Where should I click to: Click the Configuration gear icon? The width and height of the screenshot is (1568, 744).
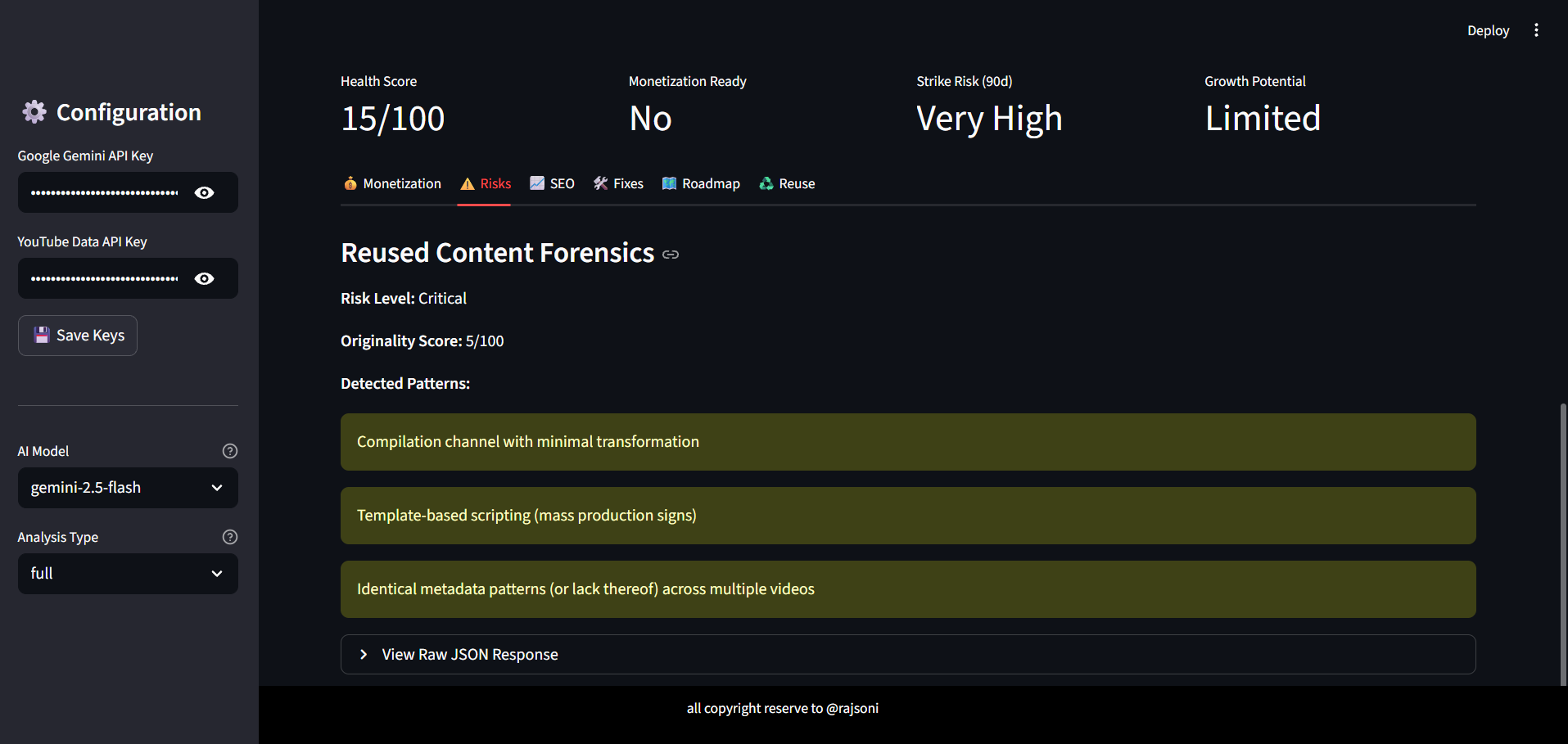34,112
